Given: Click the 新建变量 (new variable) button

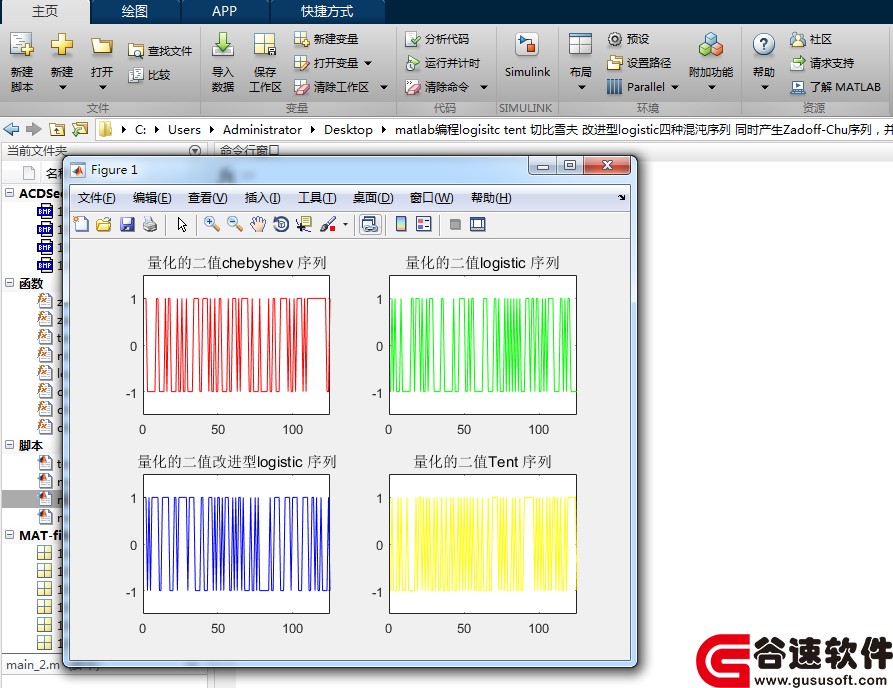Looking at the screenshot, I should pos(326,39).
